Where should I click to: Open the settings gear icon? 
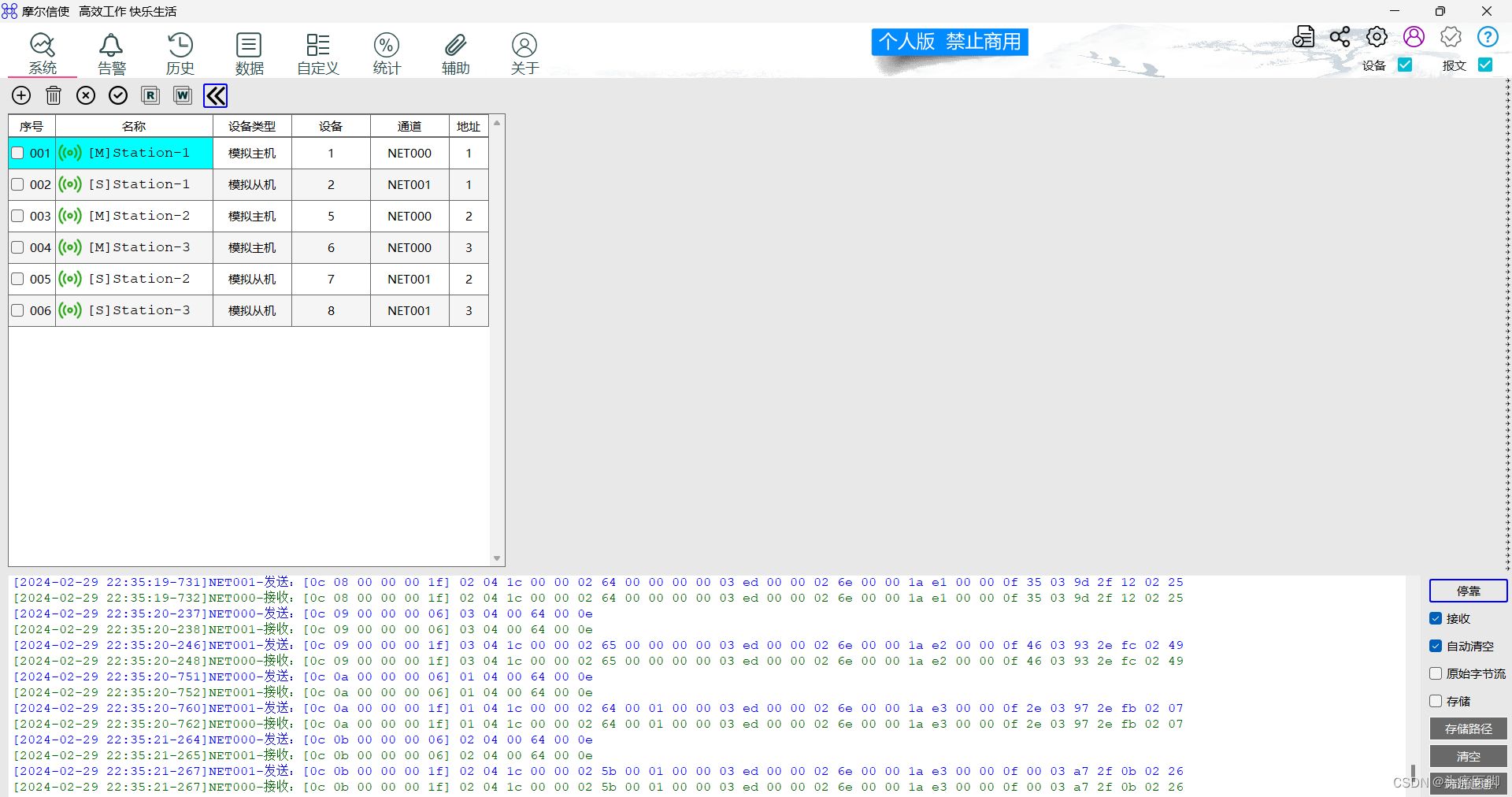(x=1376, y=36)
